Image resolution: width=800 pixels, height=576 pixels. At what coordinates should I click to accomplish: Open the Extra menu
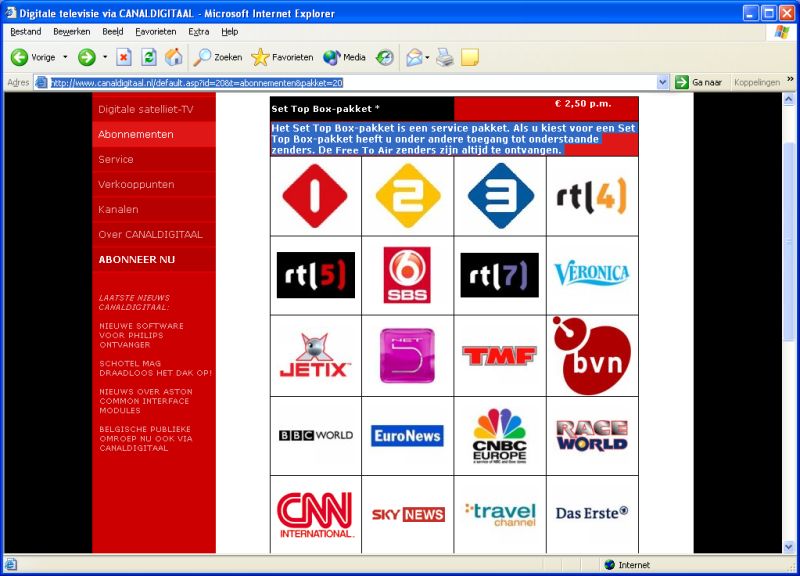(199, 31)
